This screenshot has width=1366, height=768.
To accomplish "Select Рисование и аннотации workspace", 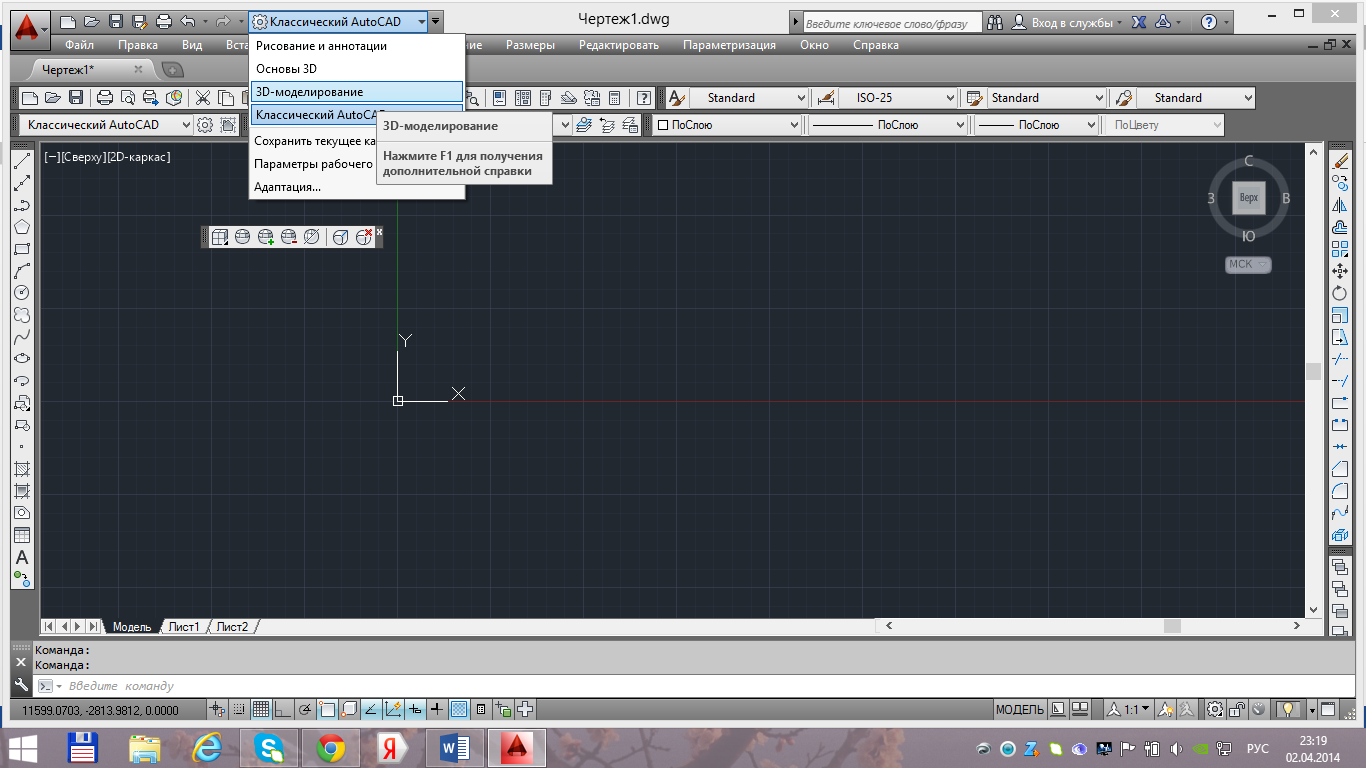I will (x=357, y=46).
